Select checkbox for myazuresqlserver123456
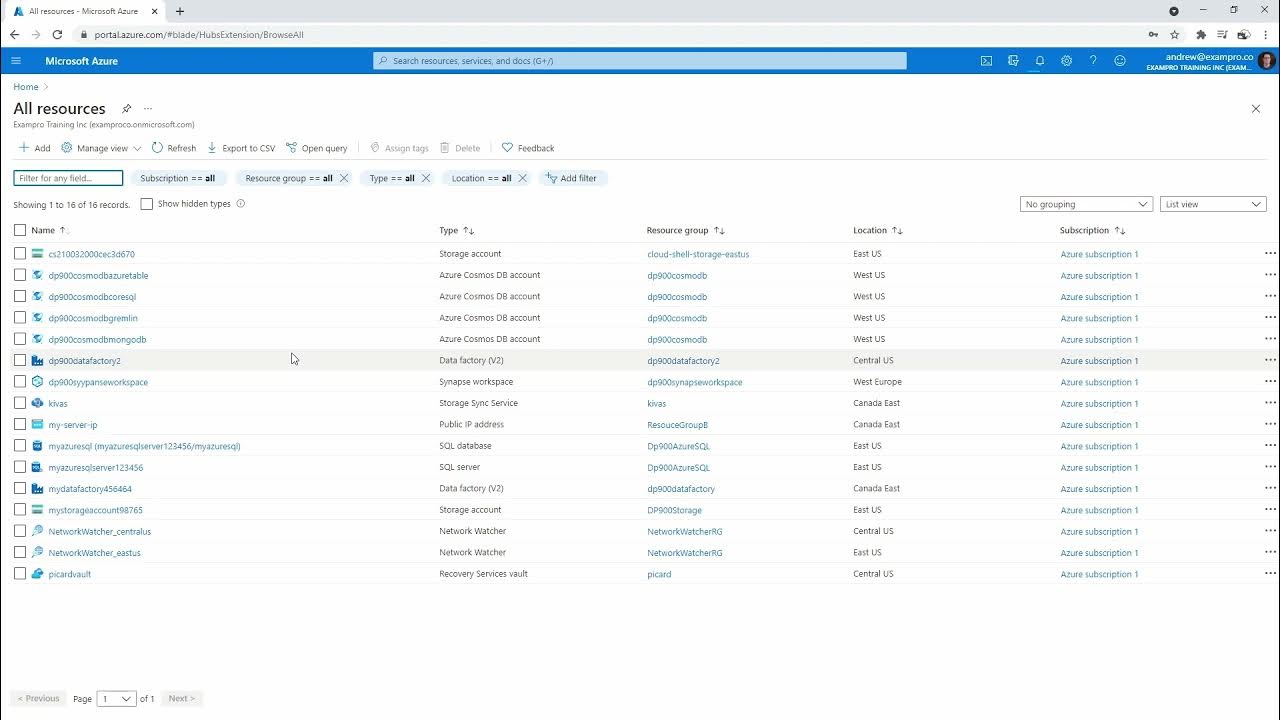1280x720 pixels. 20,467
